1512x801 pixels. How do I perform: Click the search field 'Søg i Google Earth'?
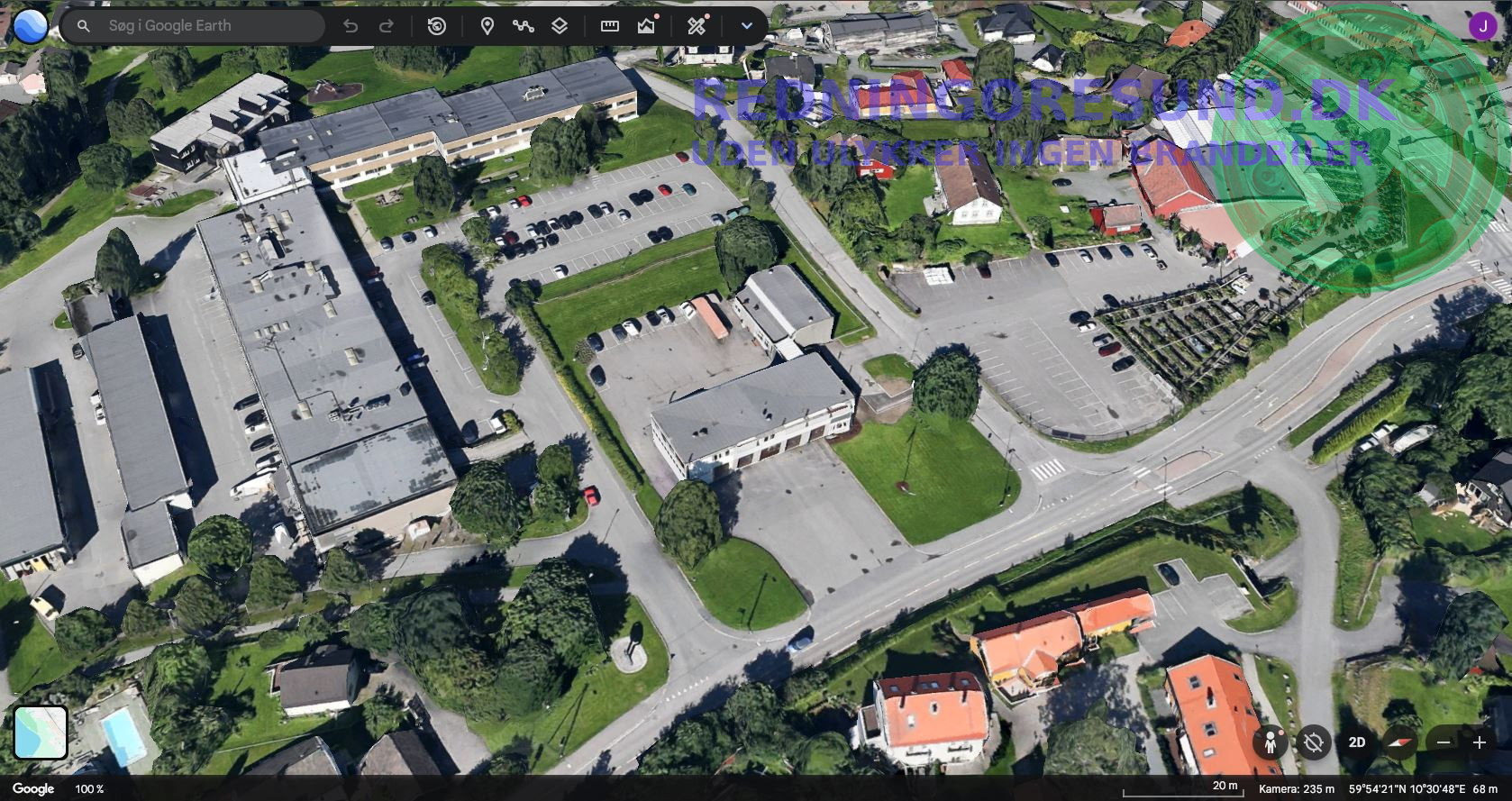point(207,26)
